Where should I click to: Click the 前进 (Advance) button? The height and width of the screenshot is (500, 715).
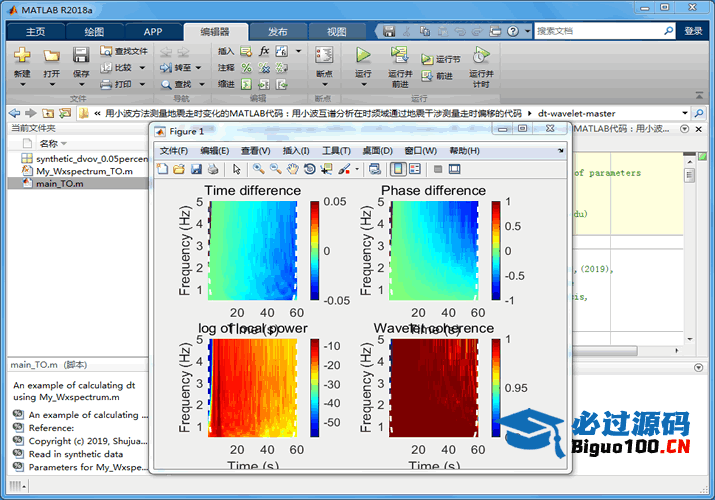click(437, 76)
